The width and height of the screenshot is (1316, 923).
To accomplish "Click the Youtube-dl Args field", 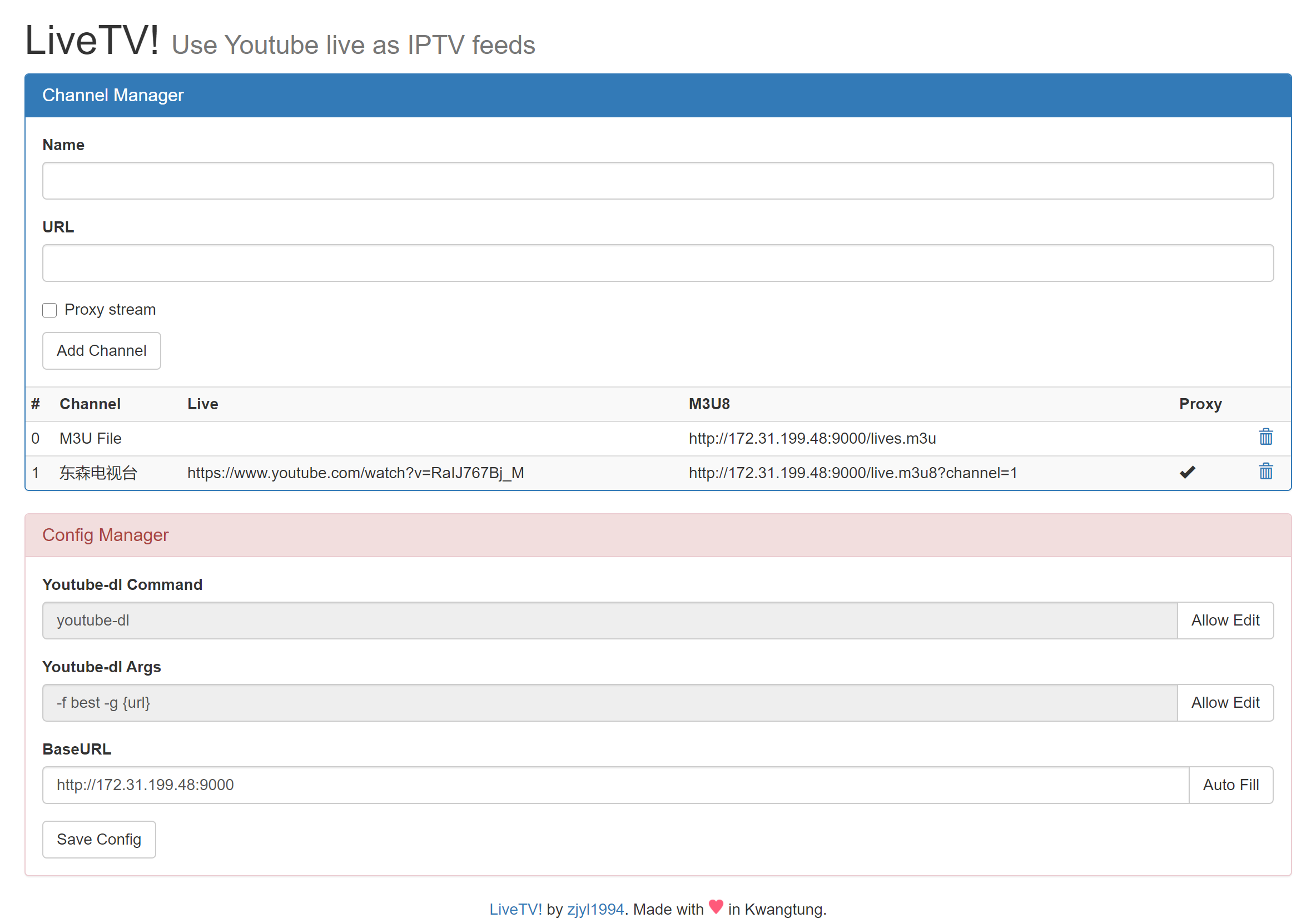I will [609, 702].
